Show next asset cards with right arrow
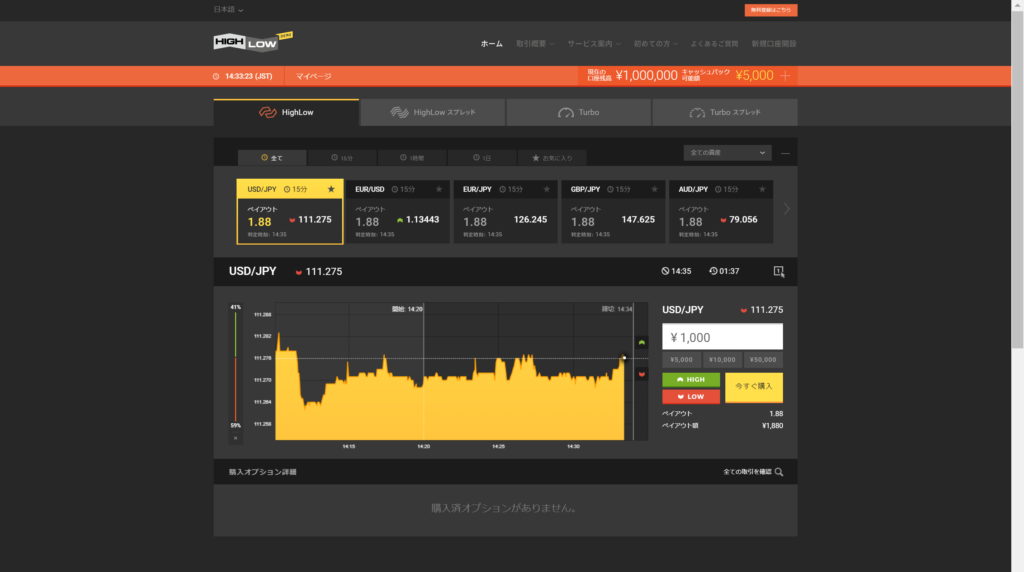Viewport: 1024px width, 572px height. tap(786, 209)
